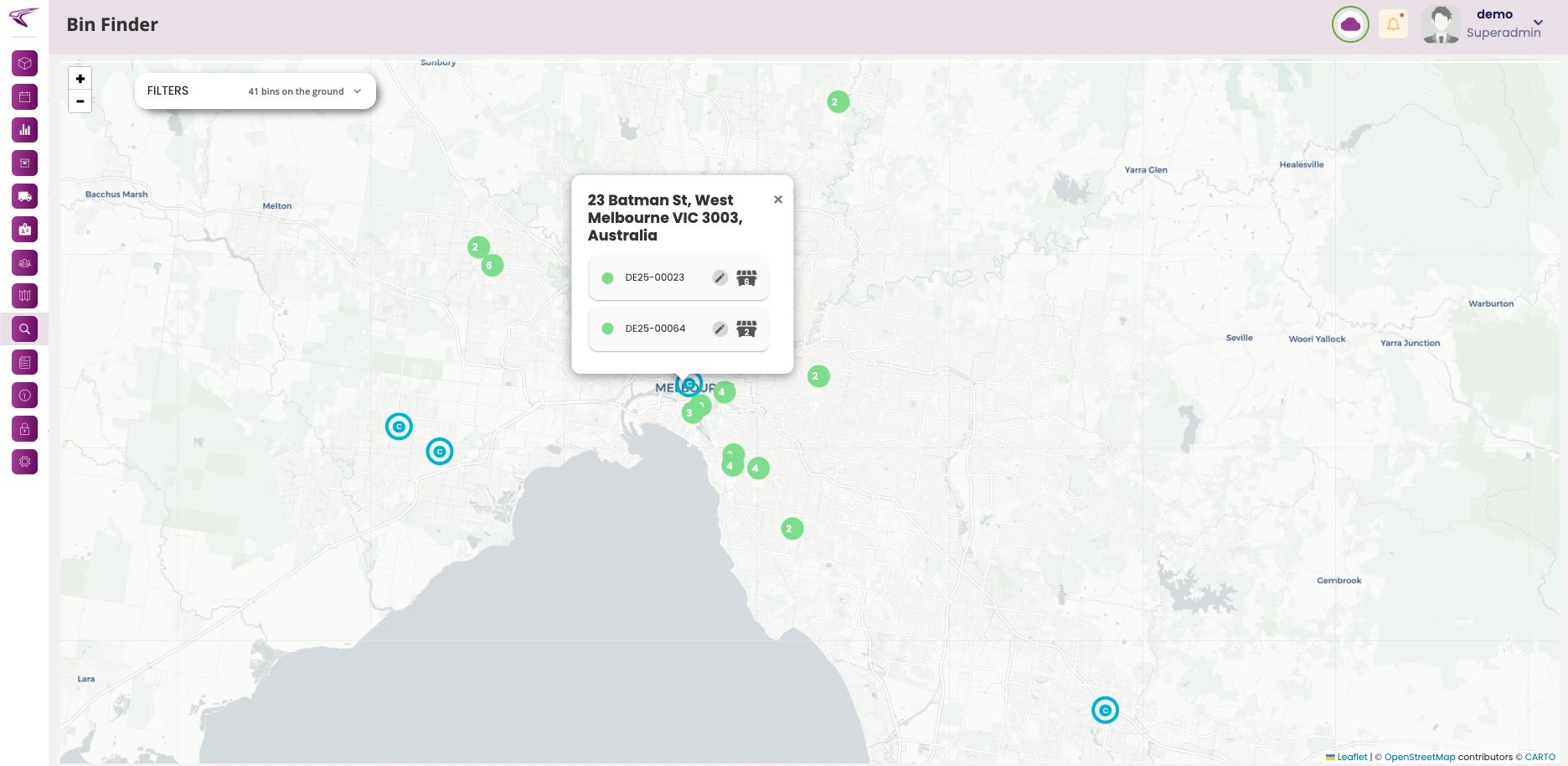Zoom out with the map minus button
Viewport: 1568px width, 766px height.
[x=80, y=101]
